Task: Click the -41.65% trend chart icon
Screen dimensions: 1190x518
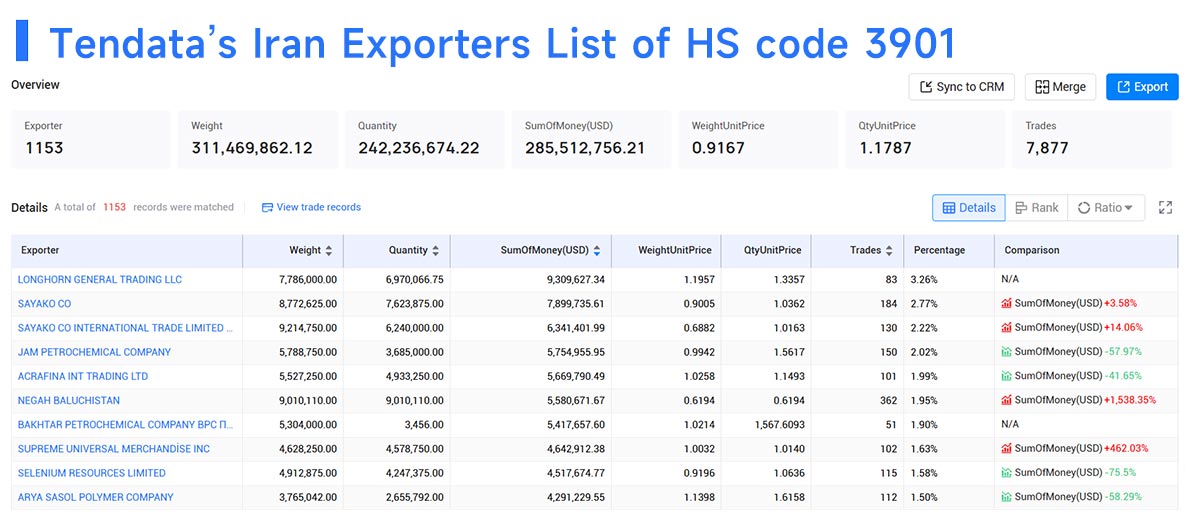Action: coord(1007,376)
